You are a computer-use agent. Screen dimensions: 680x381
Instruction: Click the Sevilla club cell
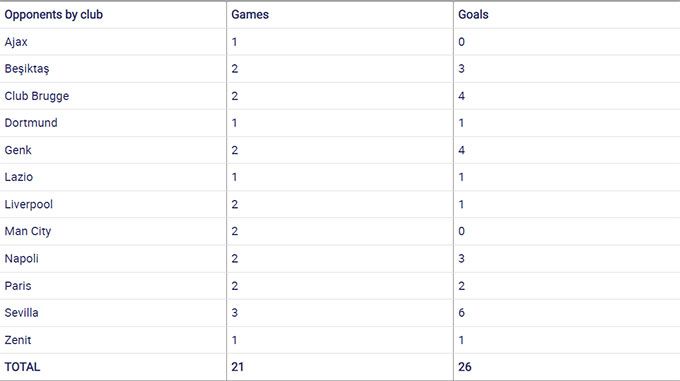(x=21, y=313)
